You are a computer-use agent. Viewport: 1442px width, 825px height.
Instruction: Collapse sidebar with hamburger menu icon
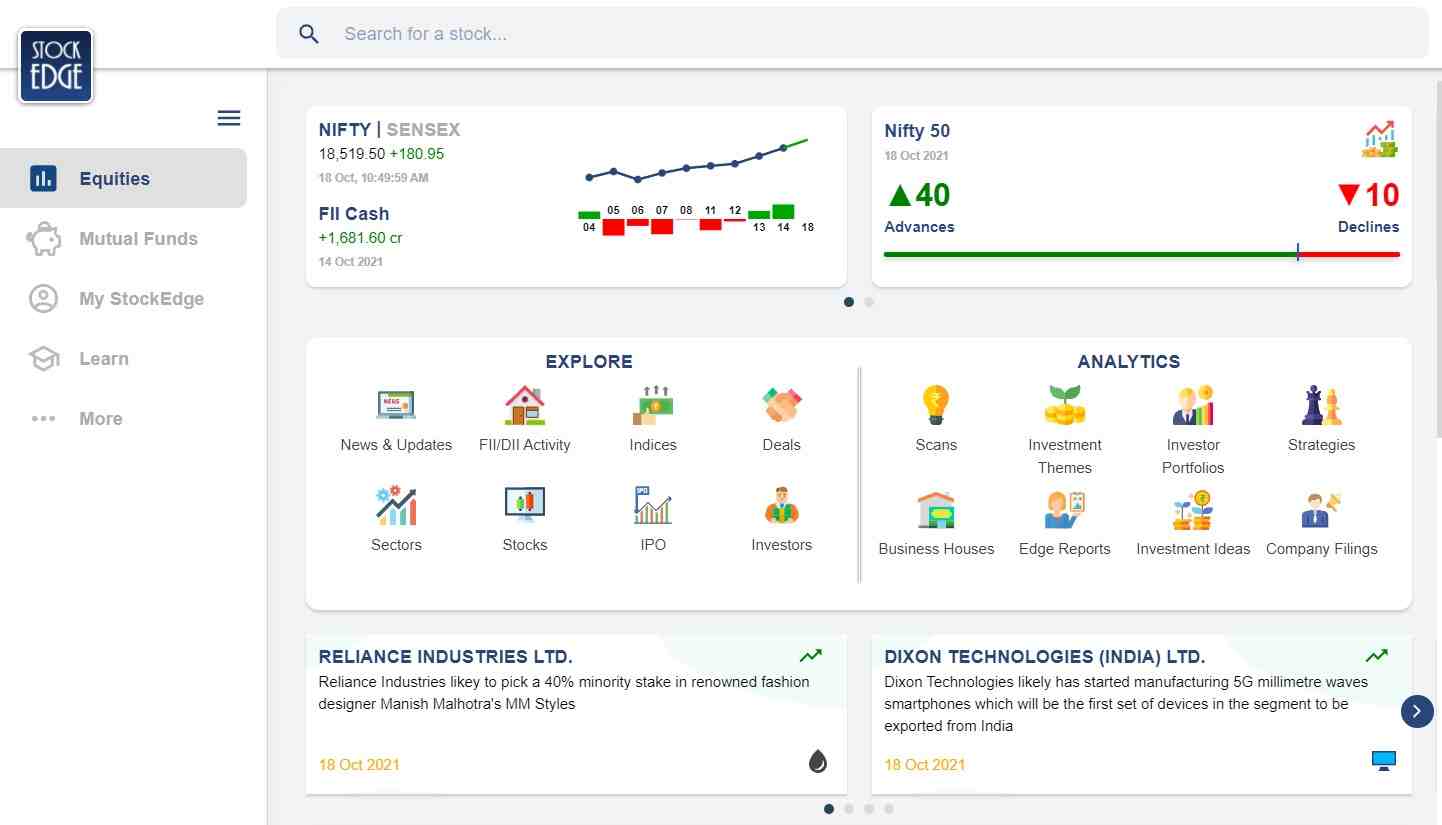(229, 118)
